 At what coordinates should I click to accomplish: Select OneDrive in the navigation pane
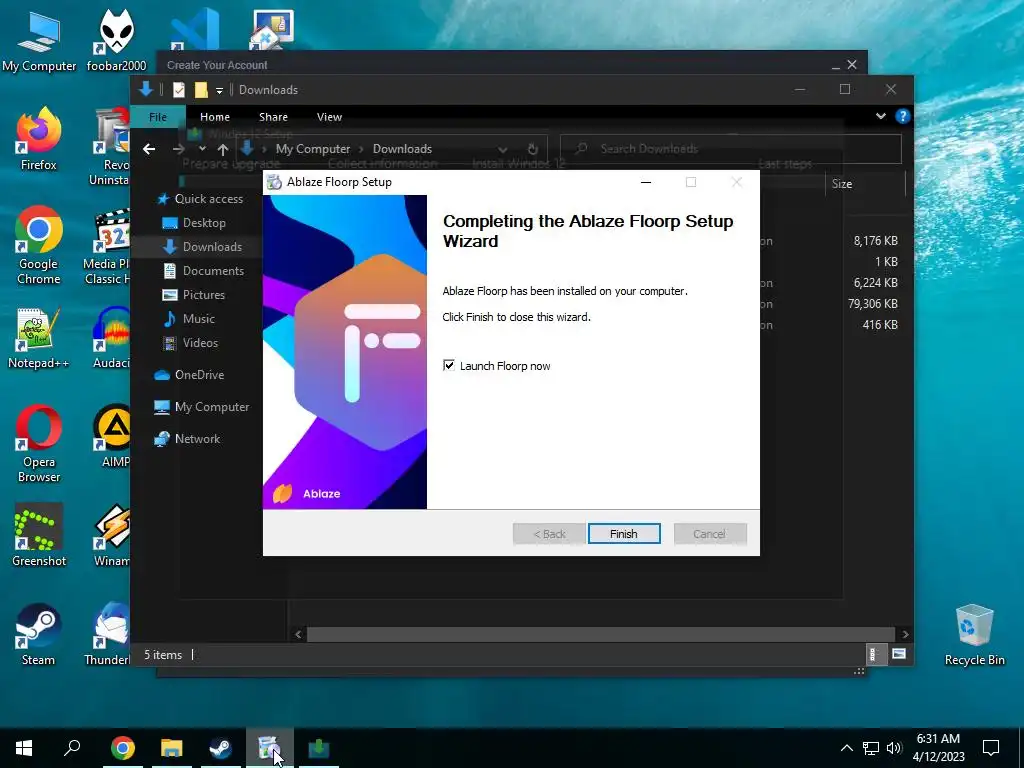[189, 375]
